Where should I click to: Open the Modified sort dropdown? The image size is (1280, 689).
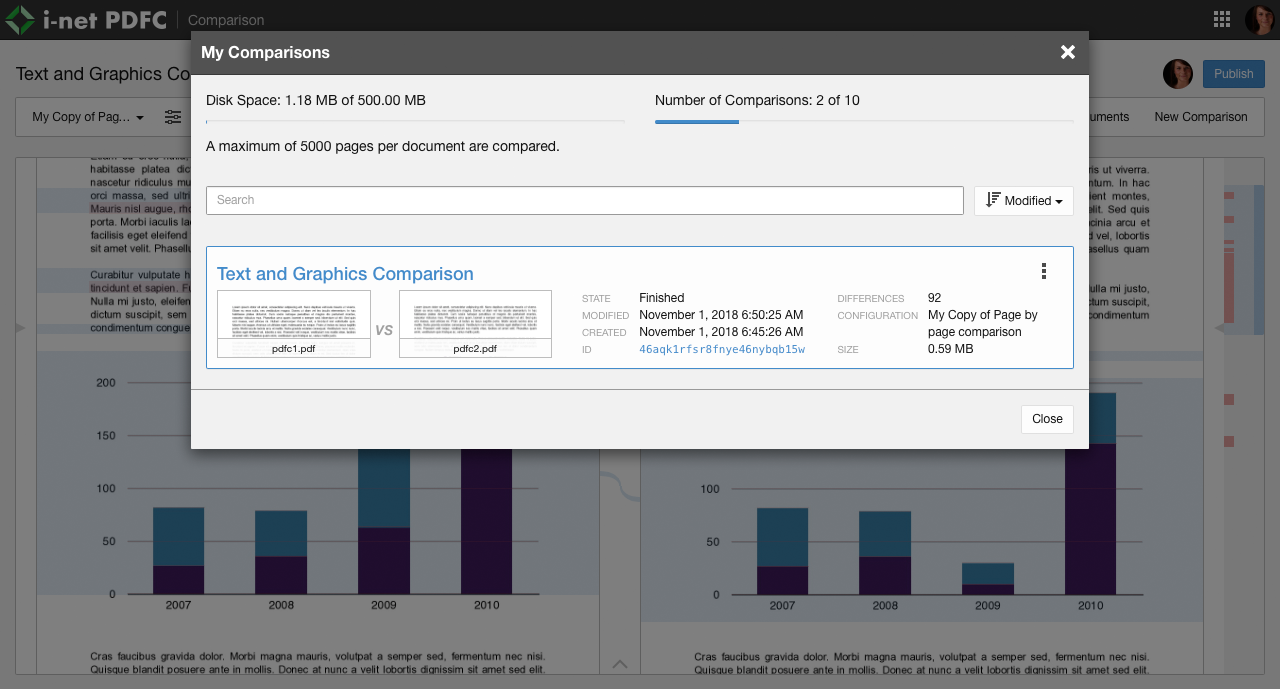coord(1024,200)
